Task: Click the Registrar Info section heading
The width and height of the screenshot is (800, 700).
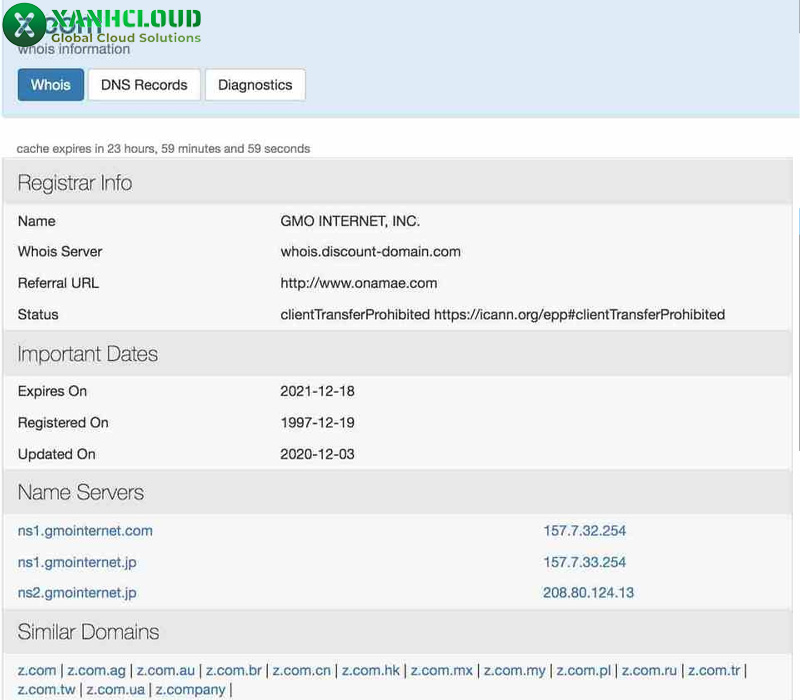Action: click(75, 183)
